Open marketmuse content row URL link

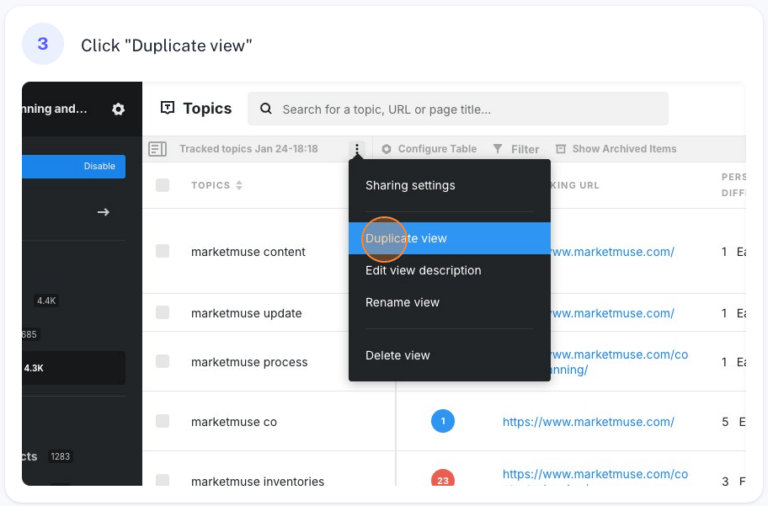pyautogui.click(x=612, y=252)
